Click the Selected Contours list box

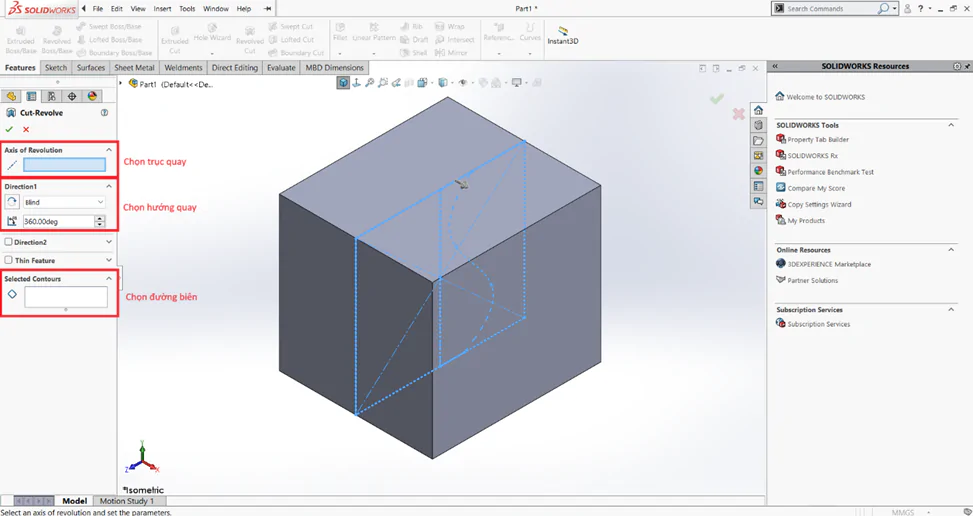(66, 297)
